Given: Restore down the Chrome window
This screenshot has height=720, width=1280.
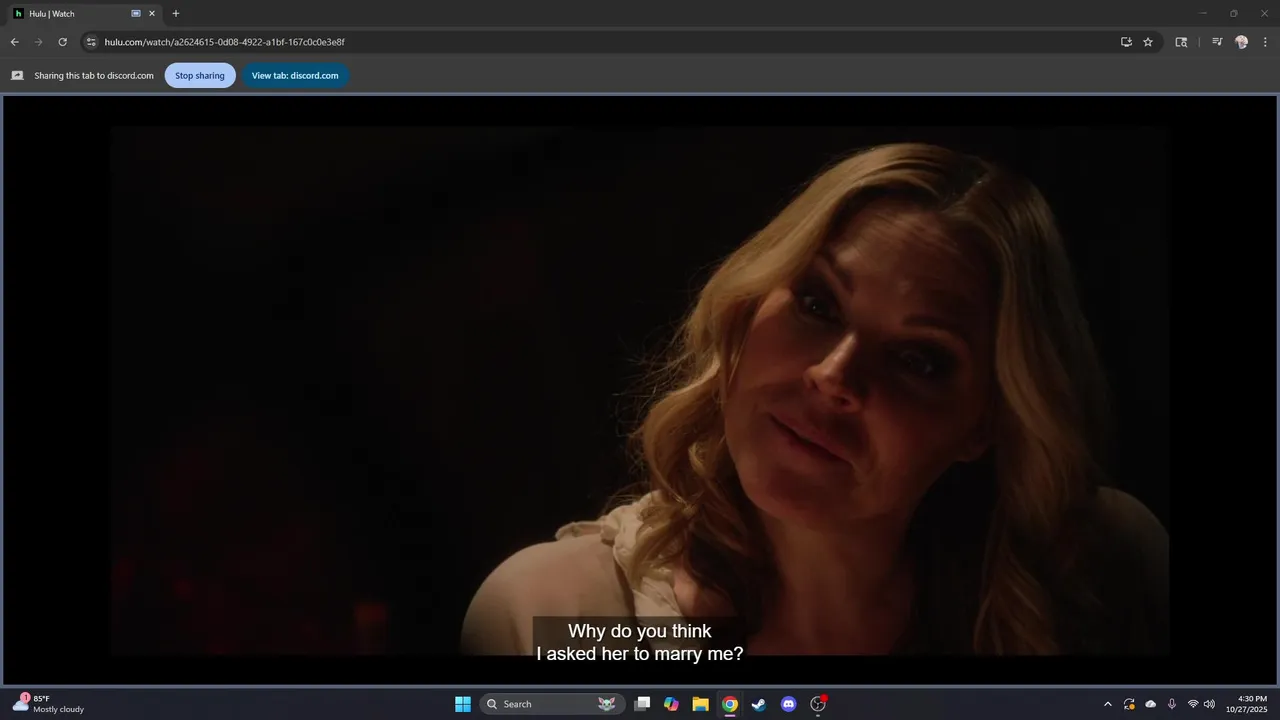Looking at the screenshot, I should [1234, 13].
